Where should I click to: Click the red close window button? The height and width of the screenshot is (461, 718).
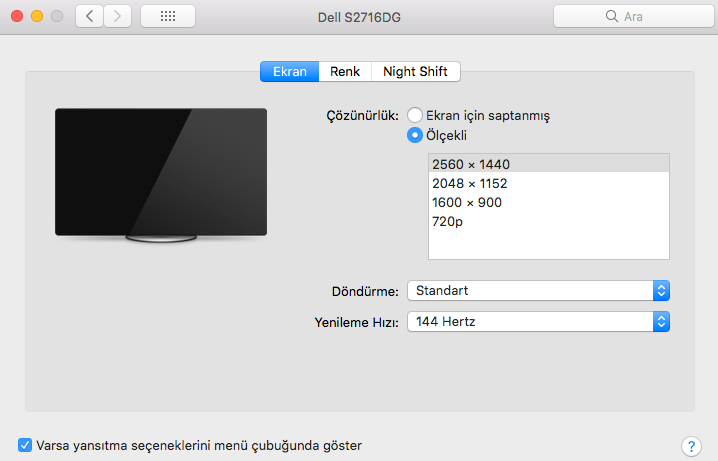point(17,17)
